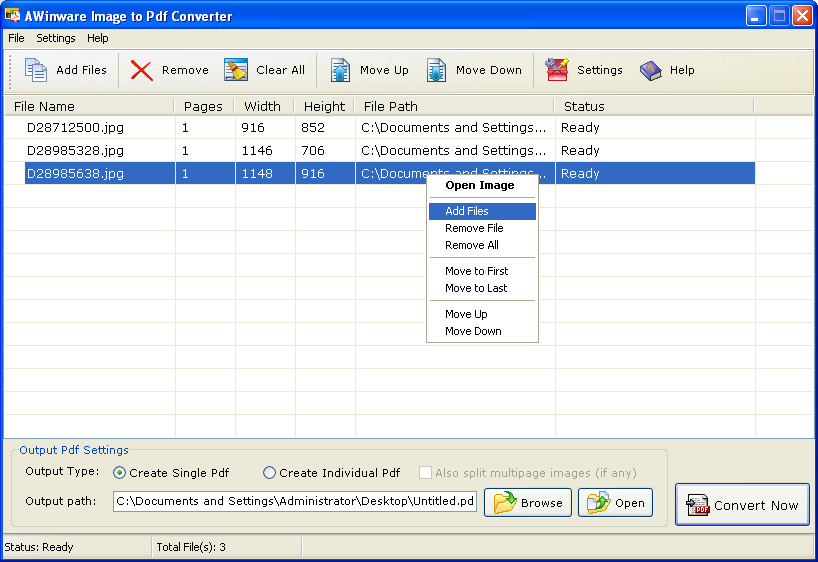Screen dimensions: 818x562
Task: Click the Output path text field
Action: tap(294, 501)
